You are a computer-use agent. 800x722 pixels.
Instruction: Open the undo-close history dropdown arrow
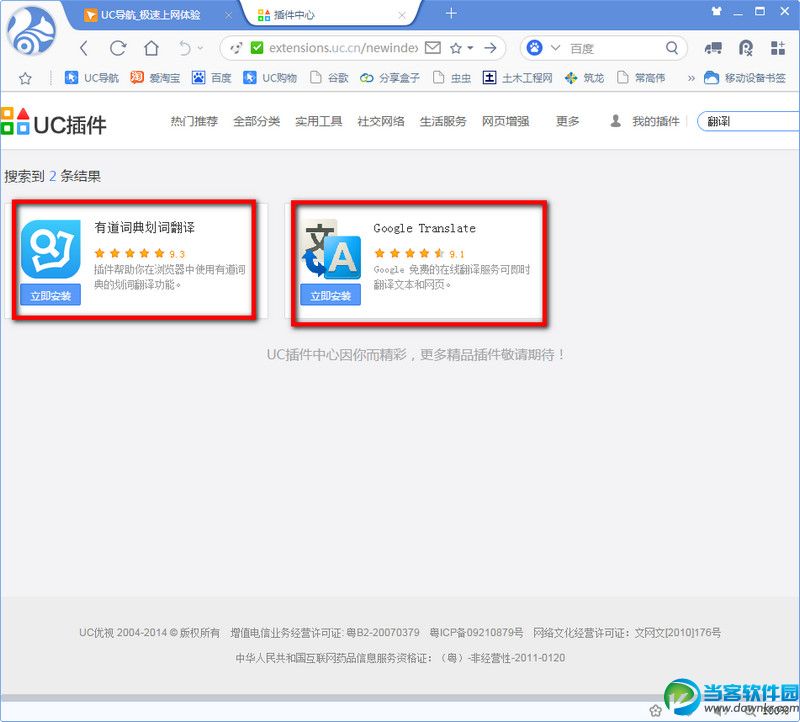[200, 48]
